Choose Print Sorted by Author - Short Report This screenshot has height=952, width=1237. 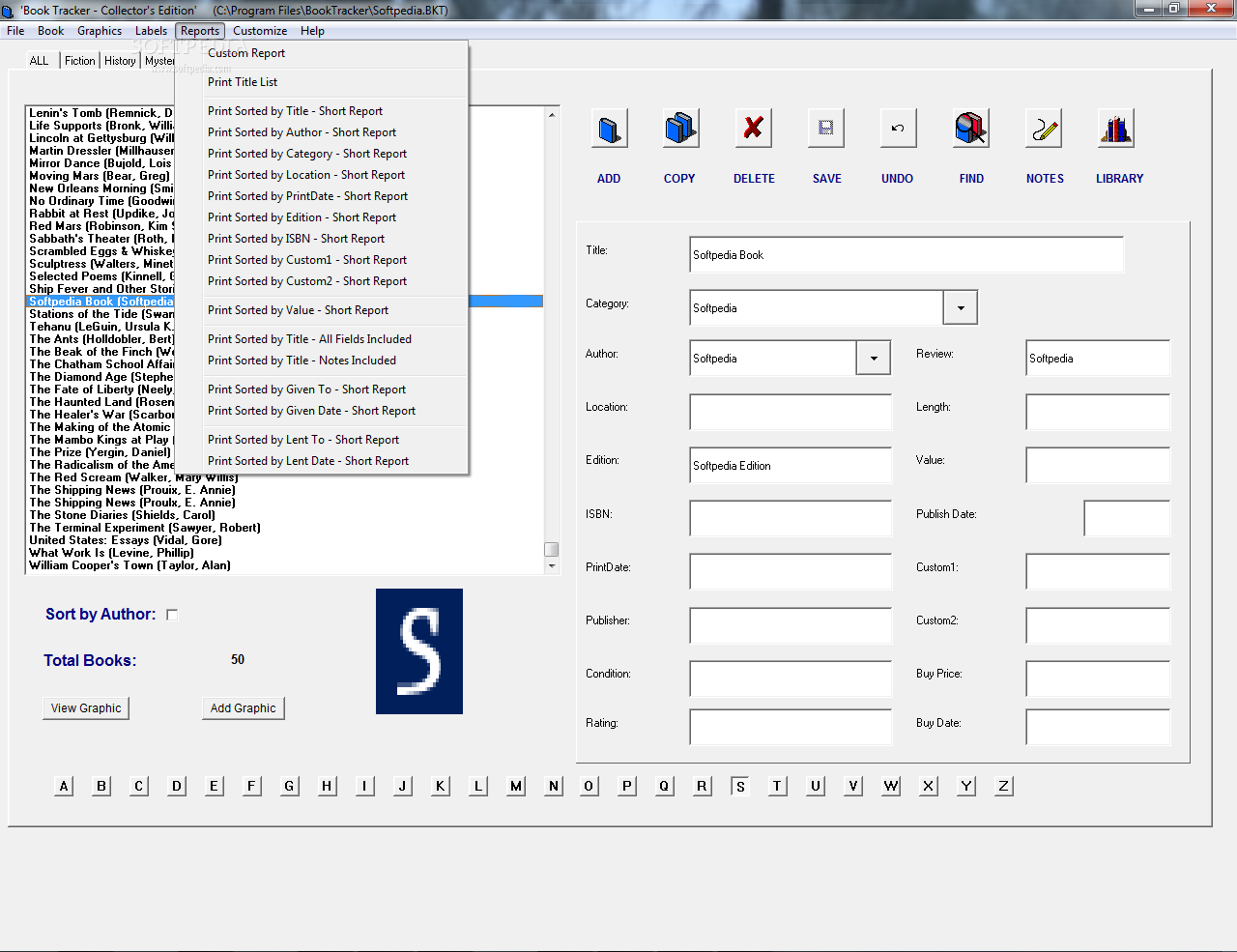point(322,132)
